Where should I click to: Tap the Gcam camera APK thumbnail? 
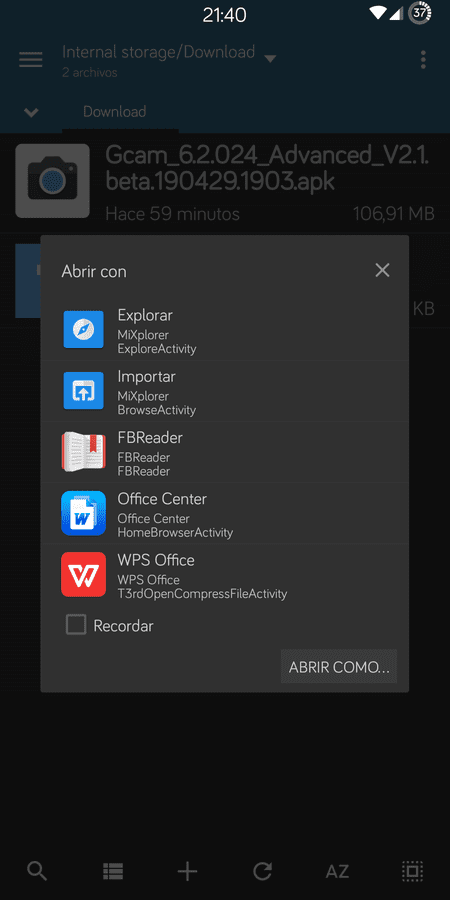coord(52,180)
